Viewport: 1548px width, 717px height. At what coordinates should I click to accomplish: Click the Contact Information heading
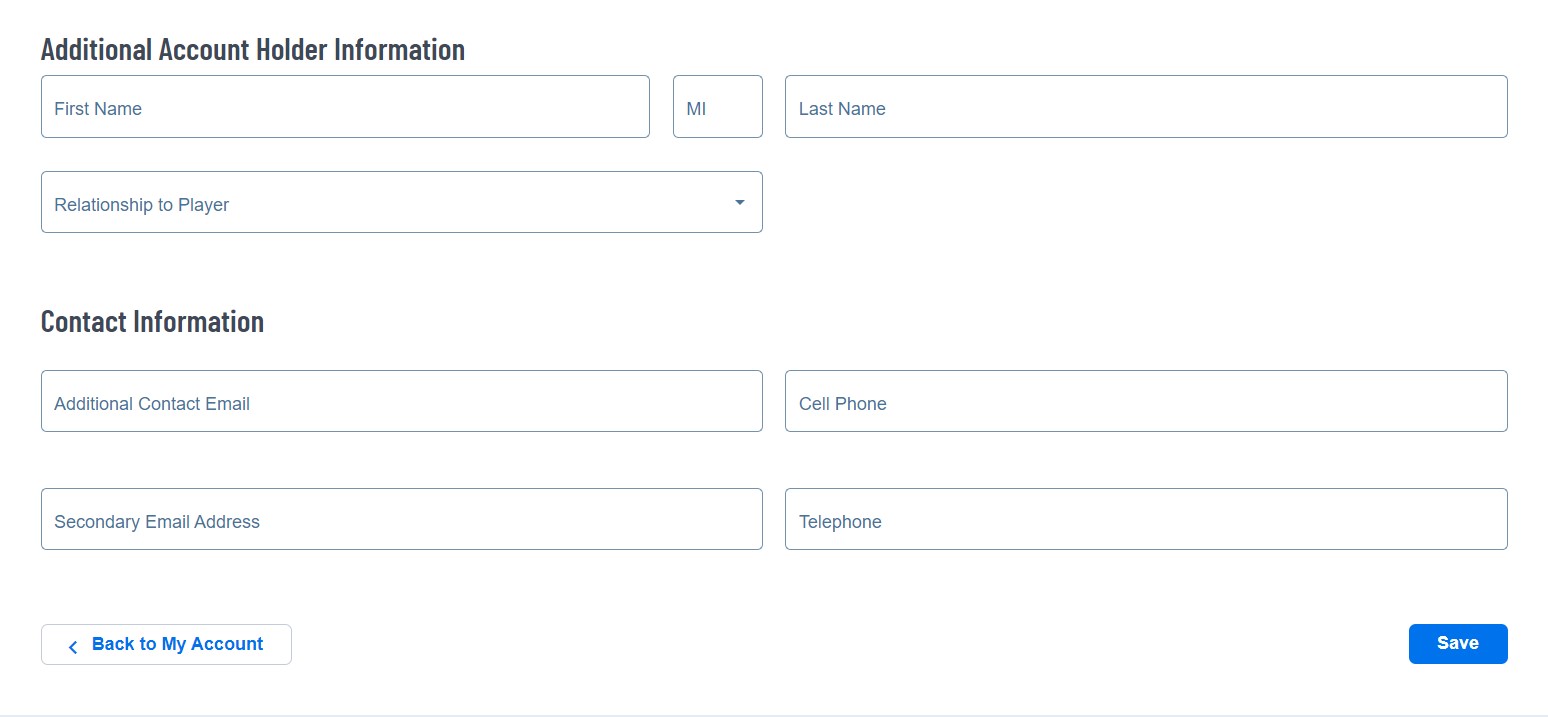pos(152,322)
